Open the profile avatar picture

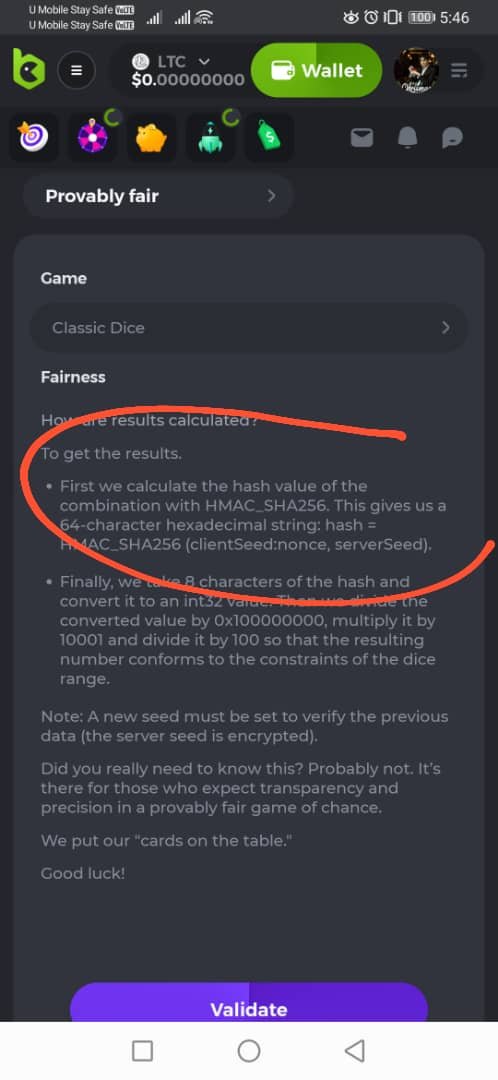coord(416,70)
